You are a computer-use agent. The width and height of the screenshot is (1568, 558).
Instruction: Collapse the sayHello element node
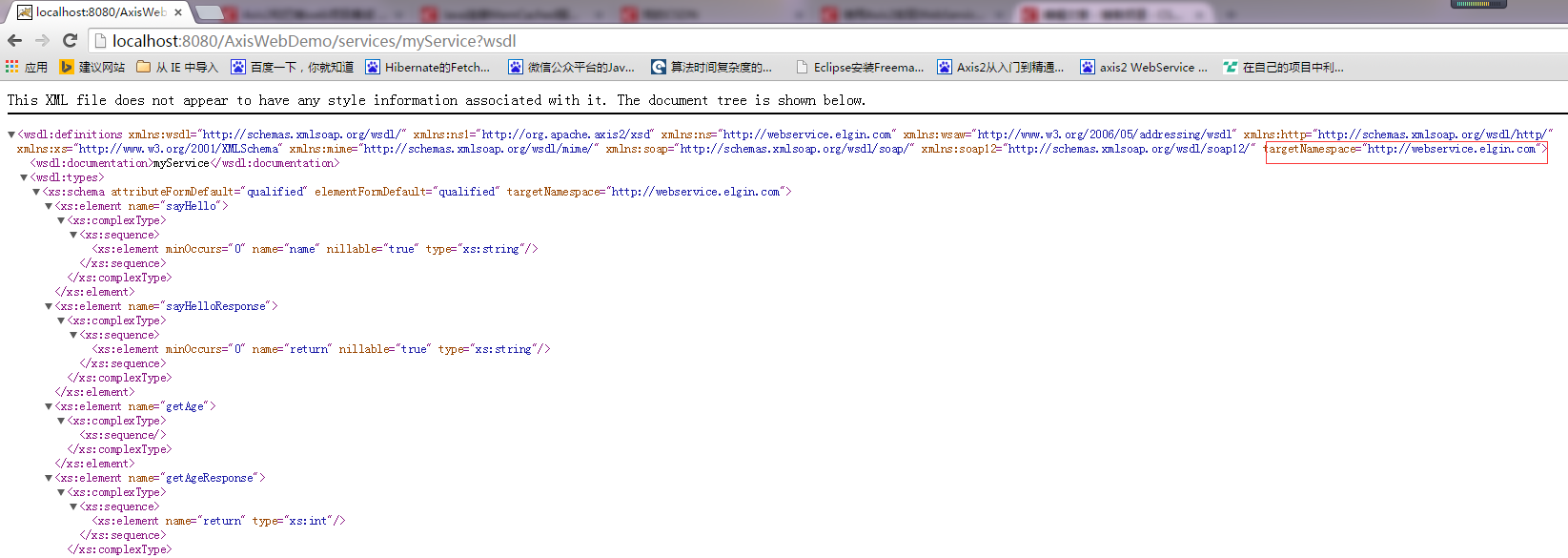49,206
